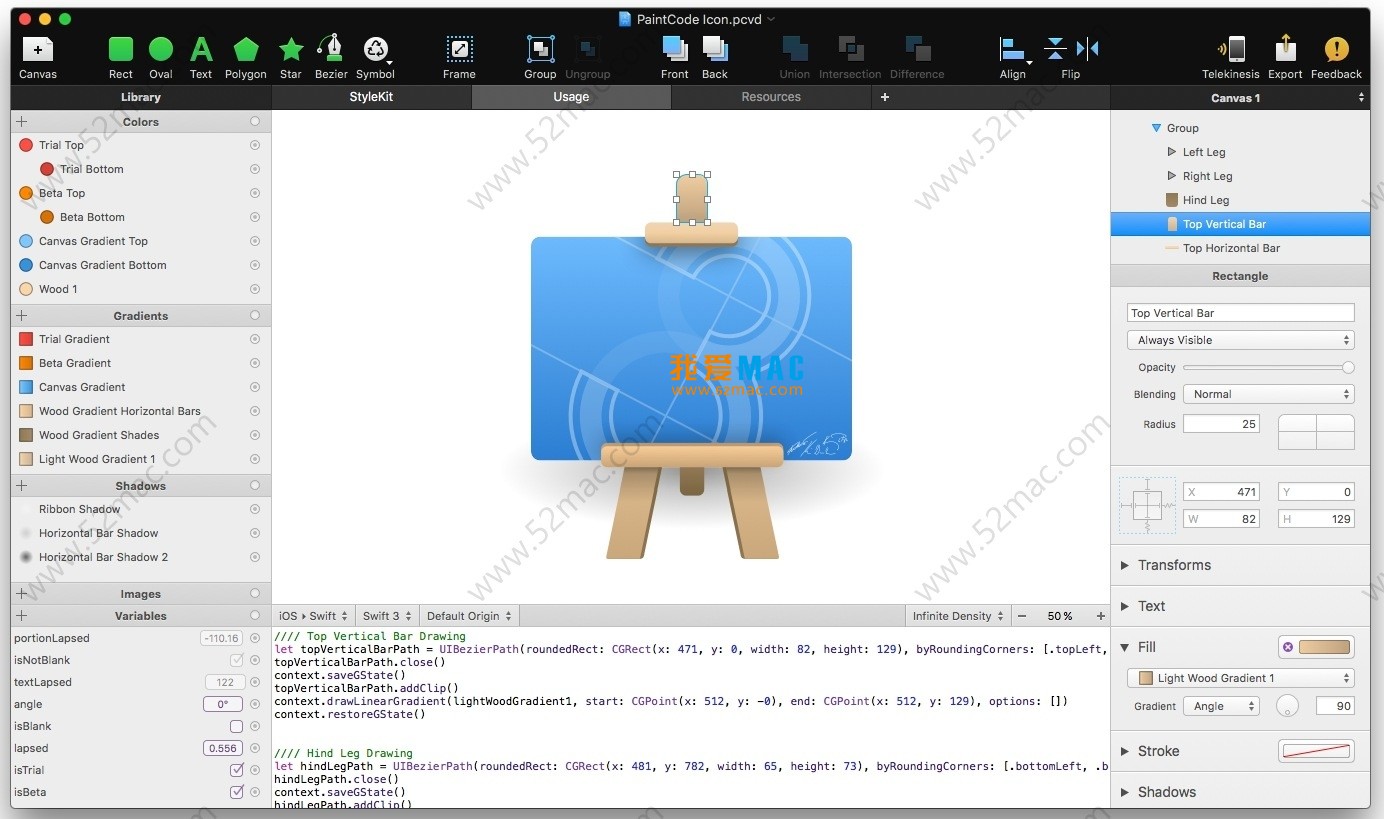Toggle the isNotBlank checkbox

pyautogui.click(x=237, y=660)
